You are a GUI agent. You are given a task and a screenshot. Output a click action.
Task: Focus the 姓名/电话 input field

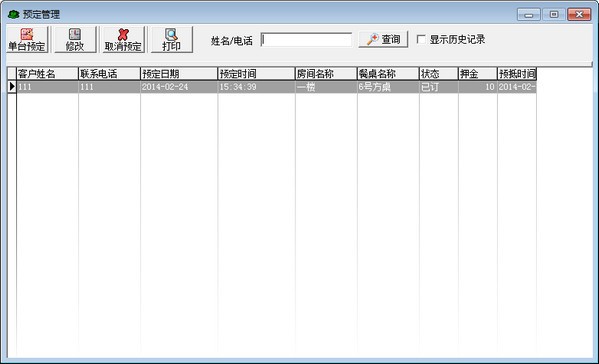pos(306,40)
